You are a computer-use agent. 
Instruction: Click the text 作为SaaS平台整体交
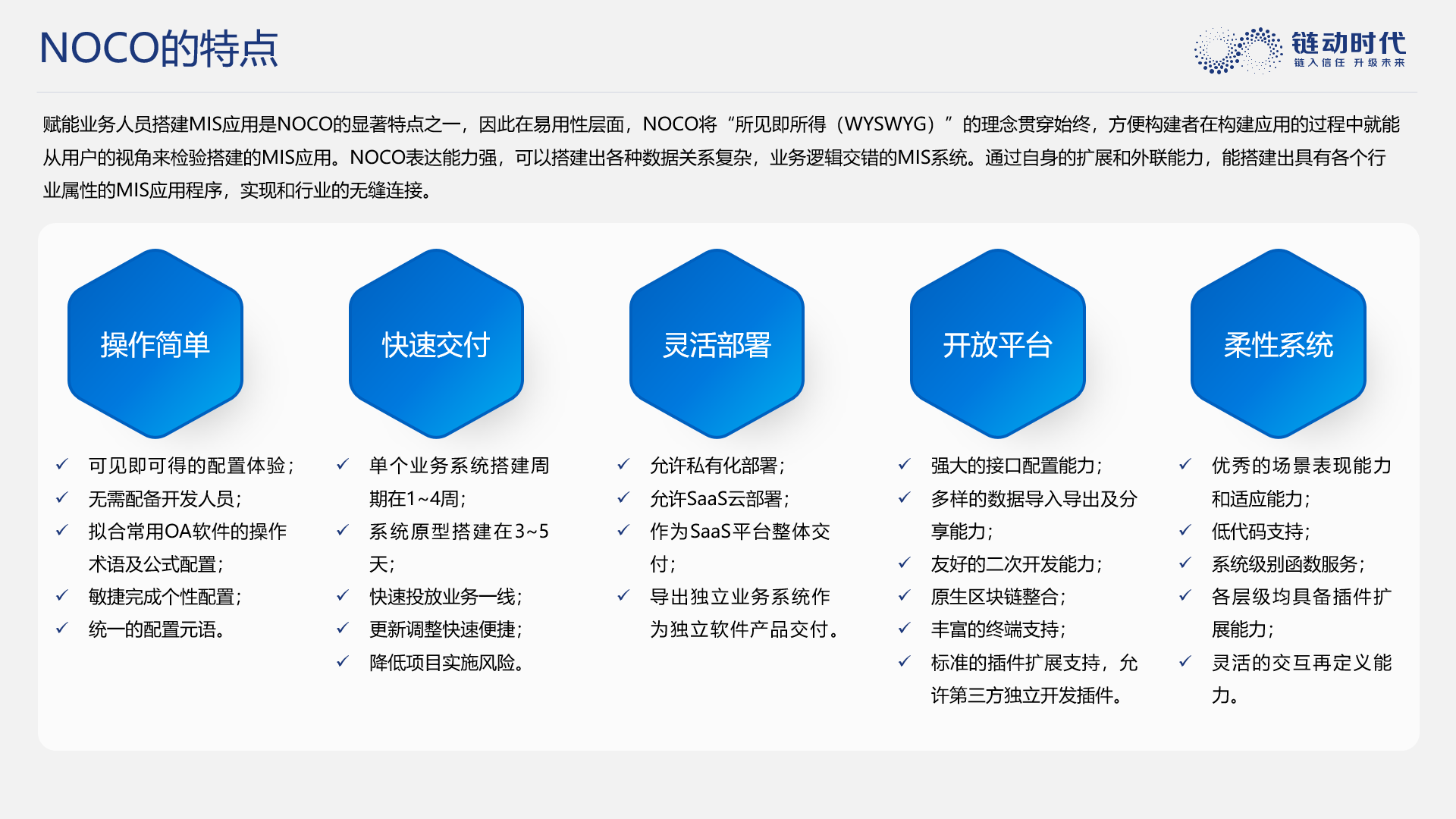click(x=740, y=532)
